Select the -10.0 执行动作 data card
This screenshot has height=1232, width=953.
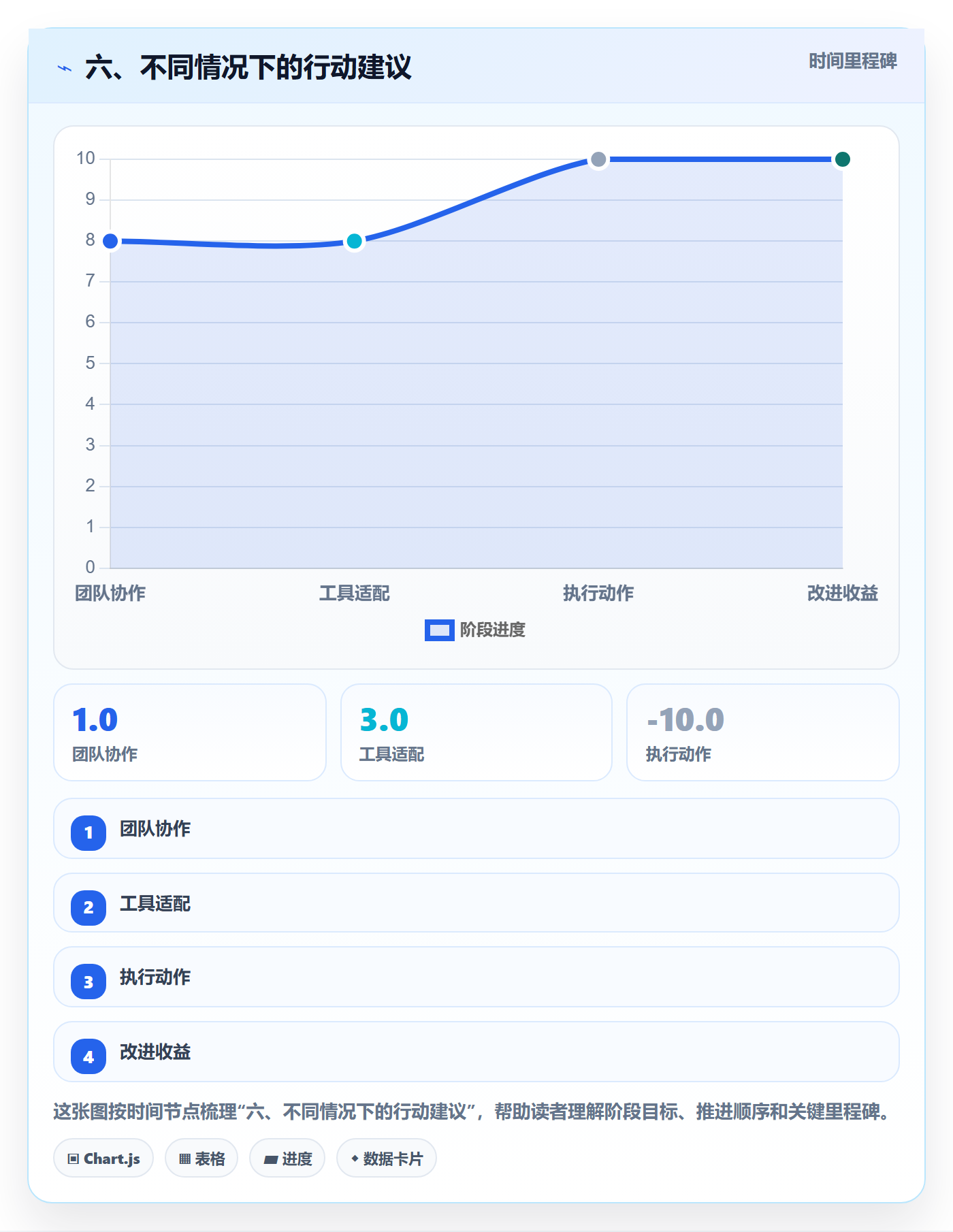click(763, 732)
